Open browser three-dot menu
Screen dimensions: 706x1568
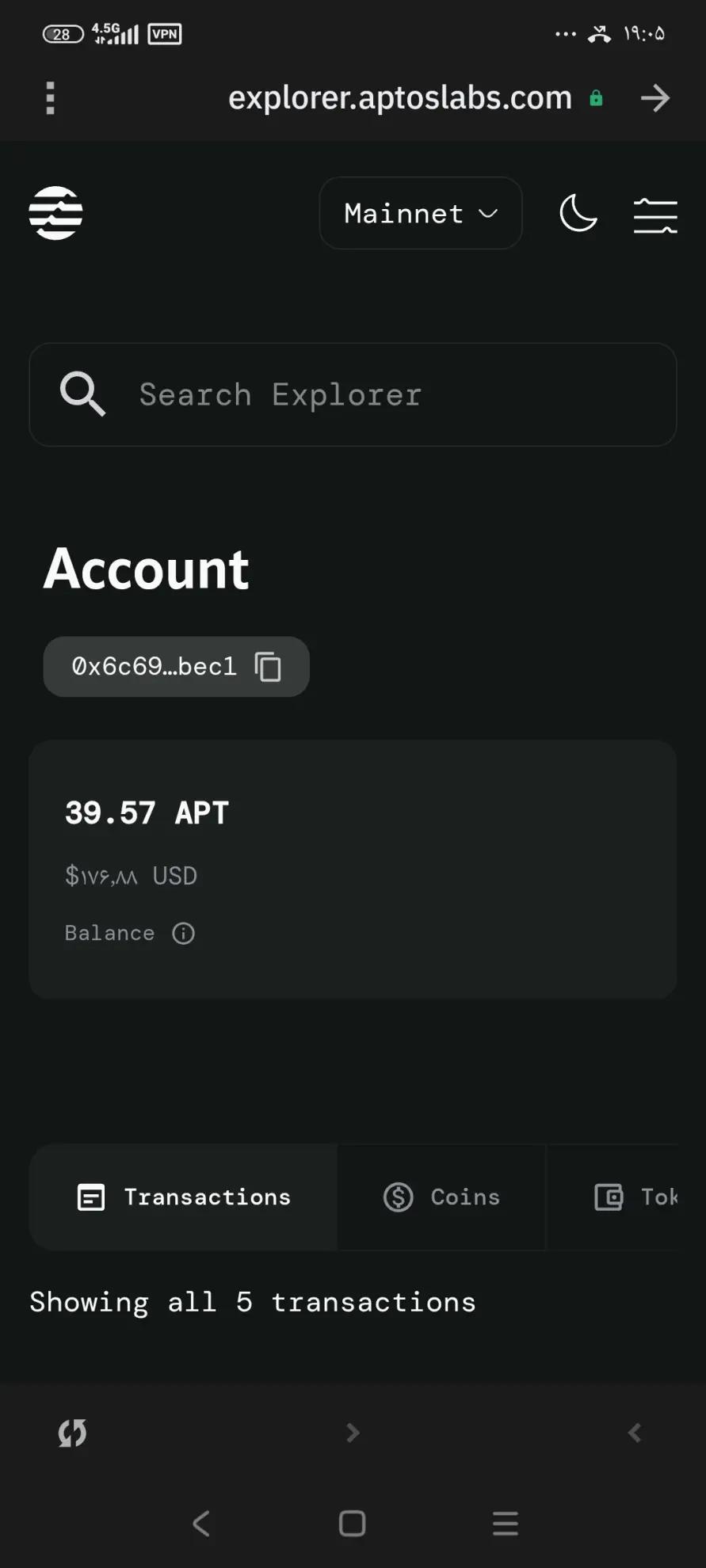pyautogui.click(x=51, y=98)
